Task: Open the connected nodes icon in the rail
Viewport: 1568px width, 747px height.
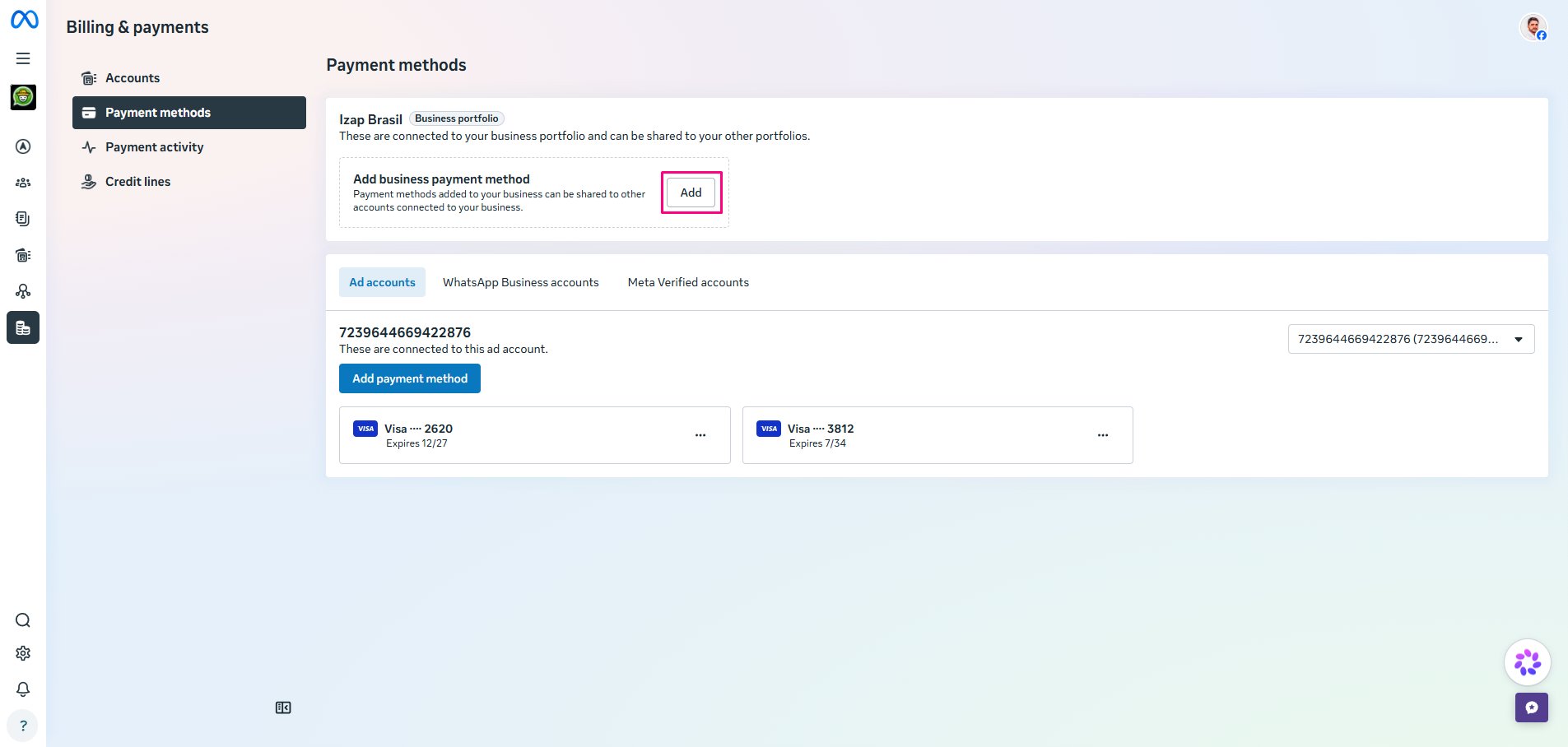Action: coord(23,291)
